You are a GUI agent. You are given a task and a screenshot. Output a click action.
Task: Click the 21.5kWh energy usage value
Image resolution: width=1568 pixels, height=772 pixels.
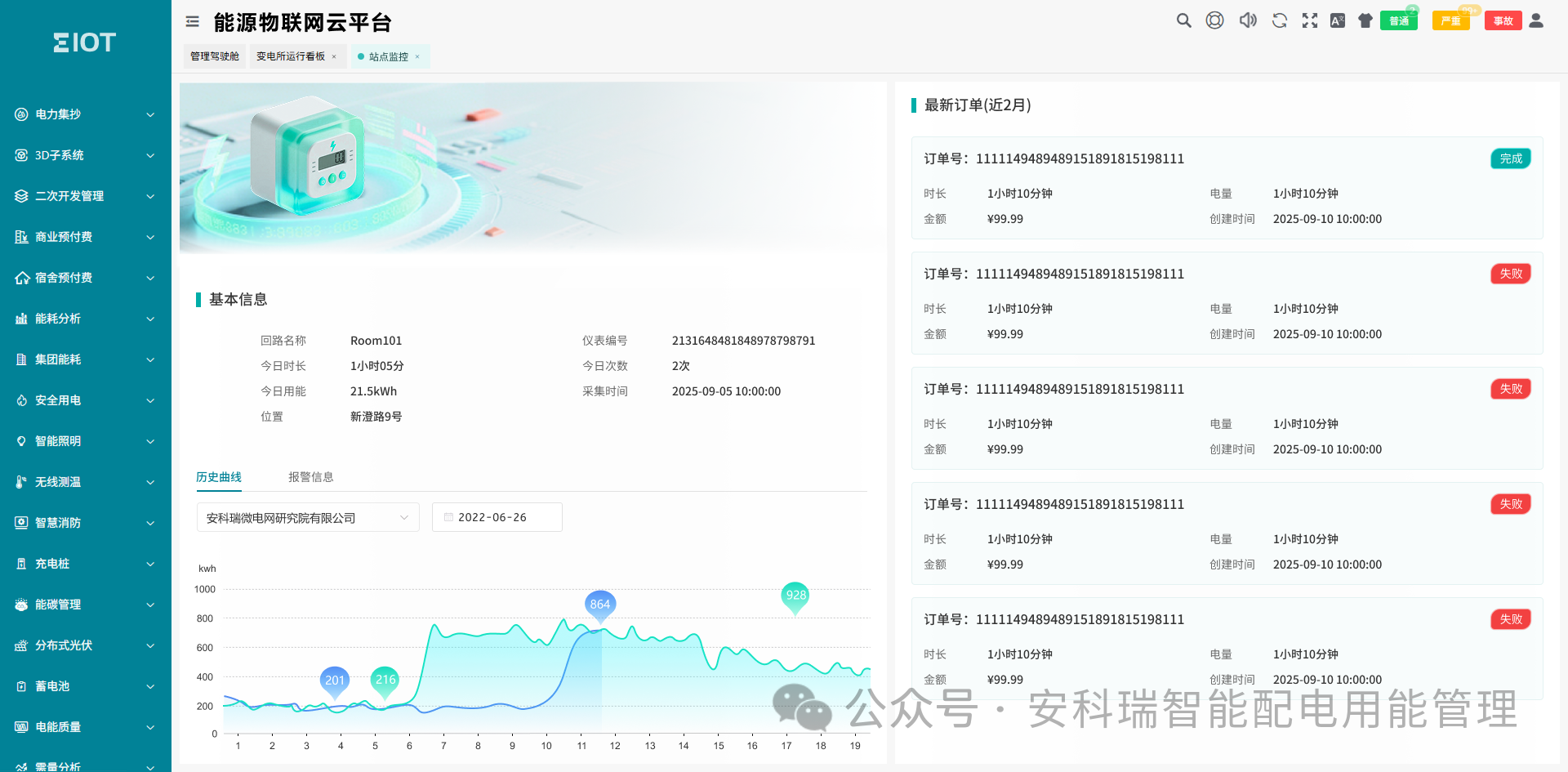click(374, 391)
